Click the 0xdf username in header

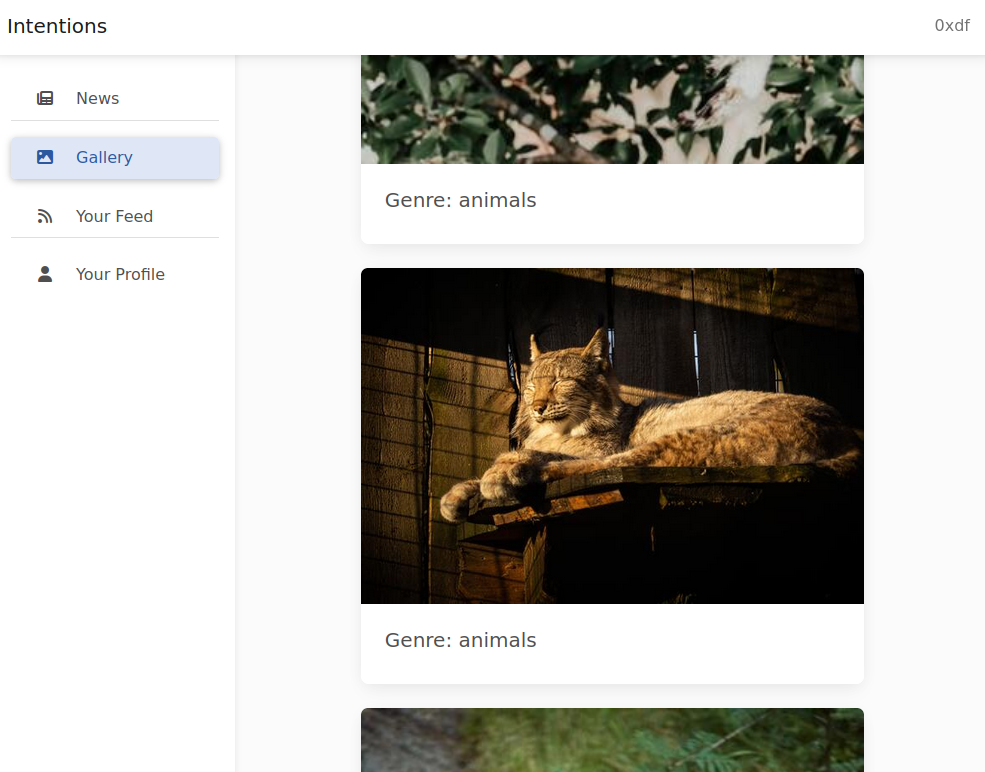pyautogui.click(x=951, y=26)
